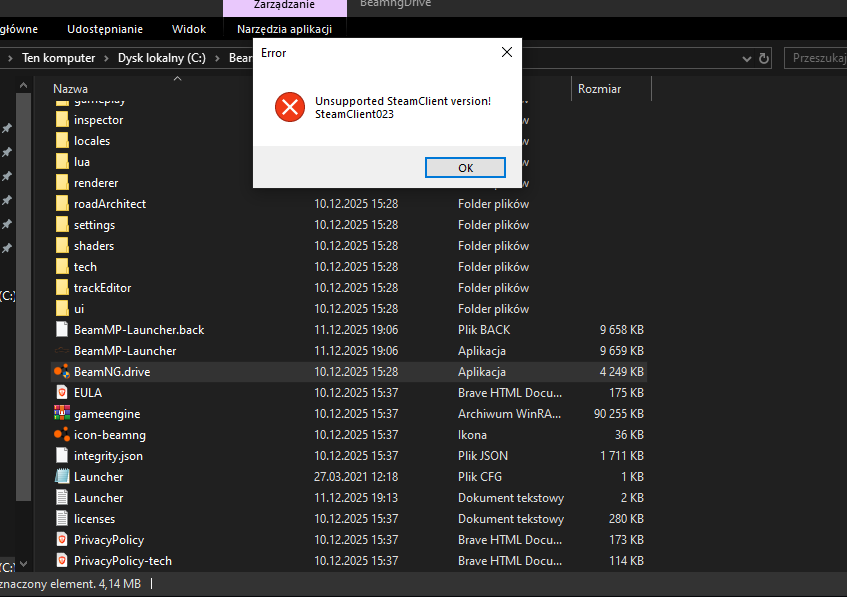847x597 pixels.
Task: Click the roadArchitect folder name
Action: pos(110,204)
